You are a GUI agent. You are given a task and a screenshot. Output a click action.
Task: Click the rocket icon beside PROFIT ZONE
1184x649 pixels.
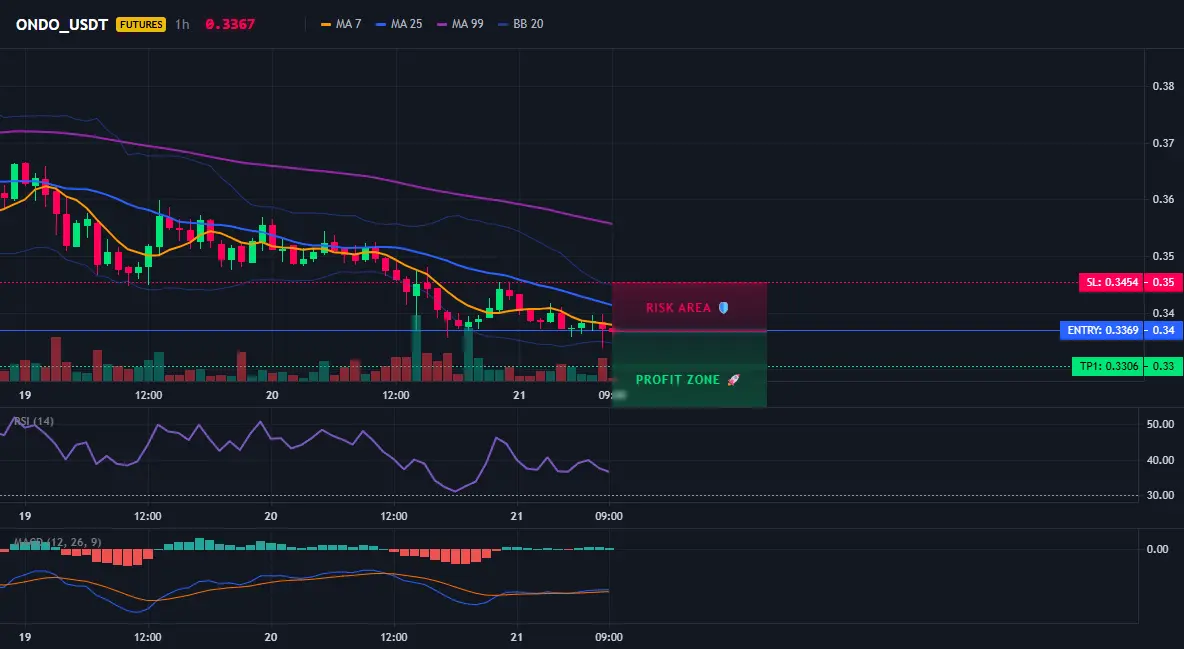point(733,380)
